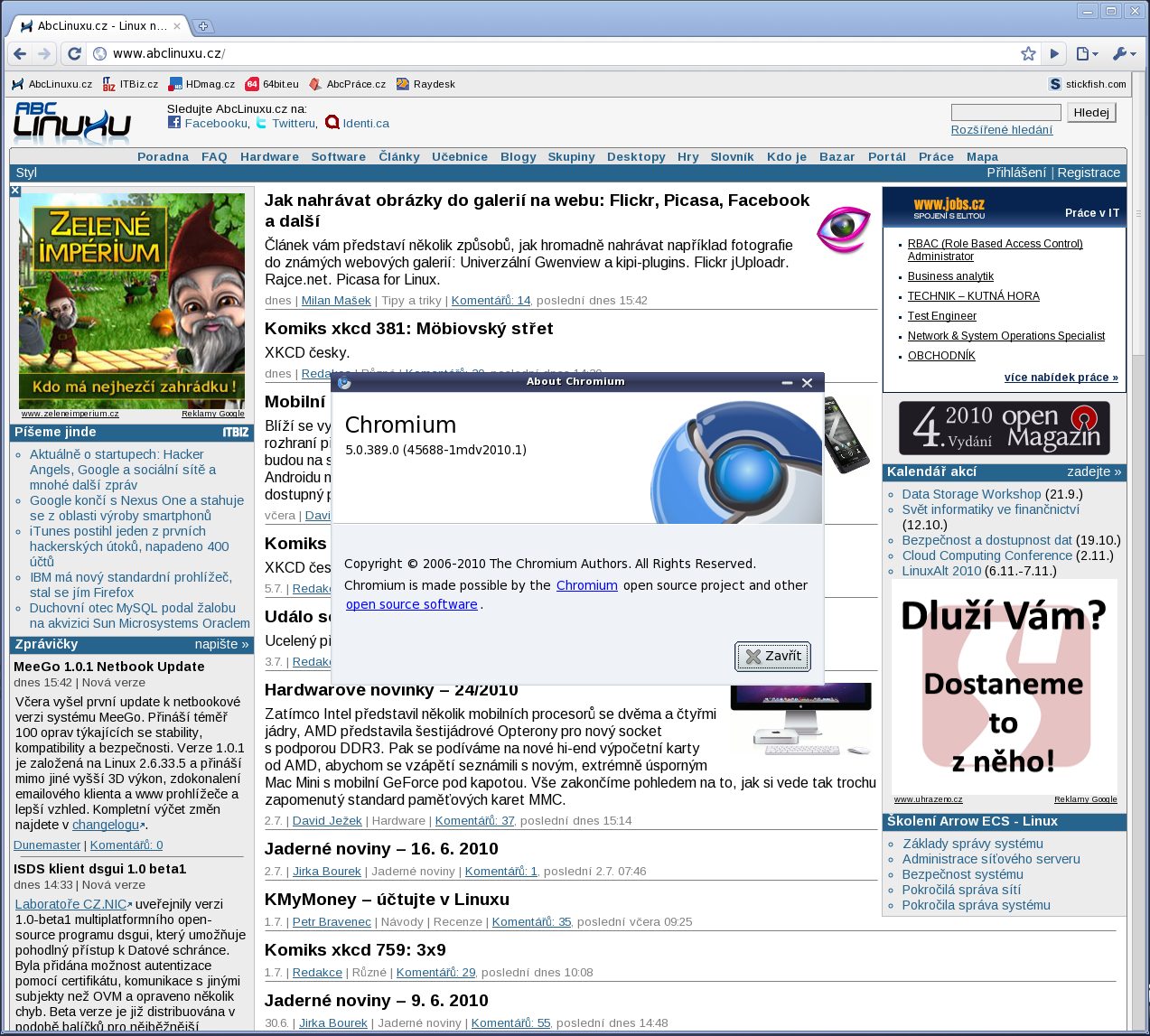The width and height of the screenshot is (1150, 1036).
Task: Click the Hledej search button
Action: pyautogui.click(x=1091, y=112)
